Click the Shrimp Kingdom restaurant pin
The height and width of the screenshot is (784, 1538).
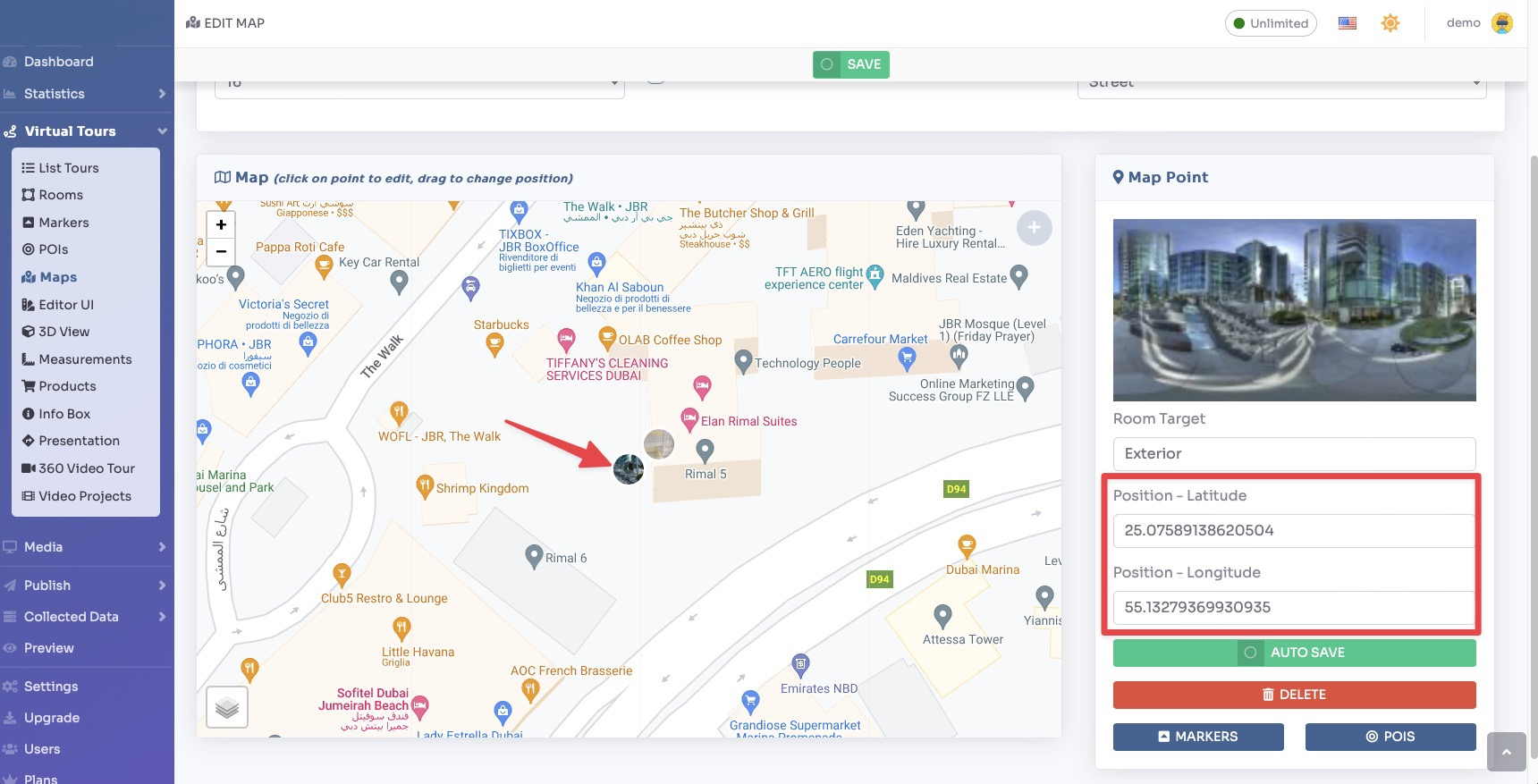(425, 487)
